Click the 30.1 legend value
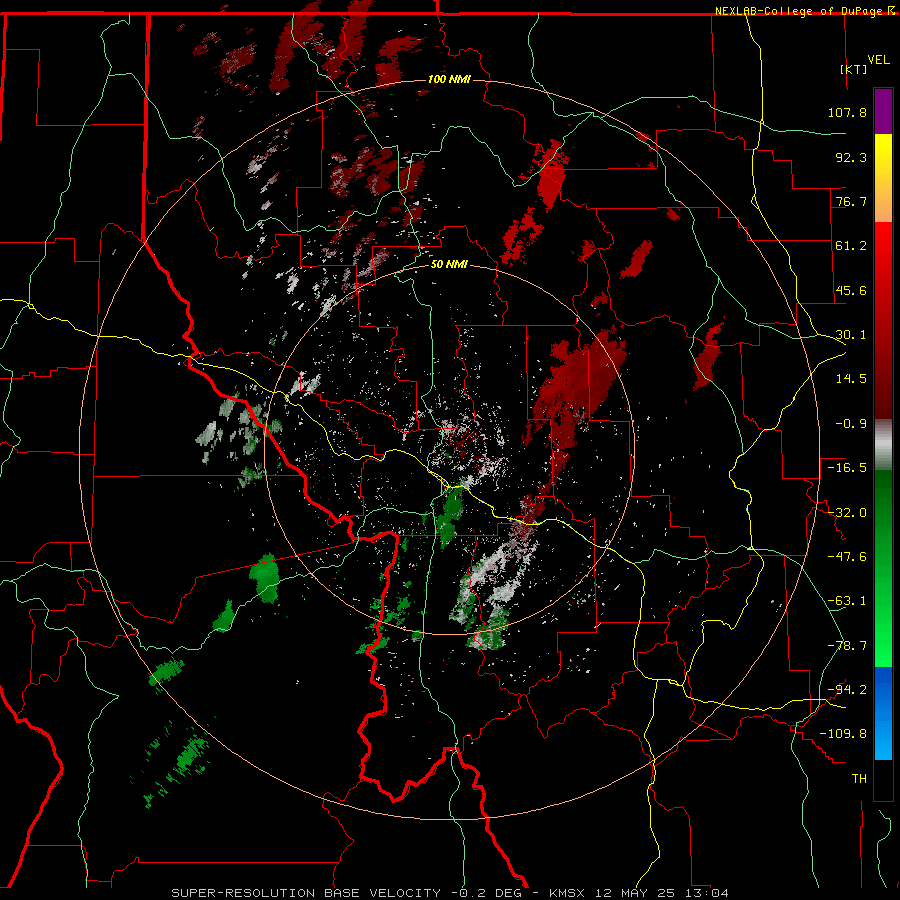Screen dimensions: 900x900 tap(851, 335)
